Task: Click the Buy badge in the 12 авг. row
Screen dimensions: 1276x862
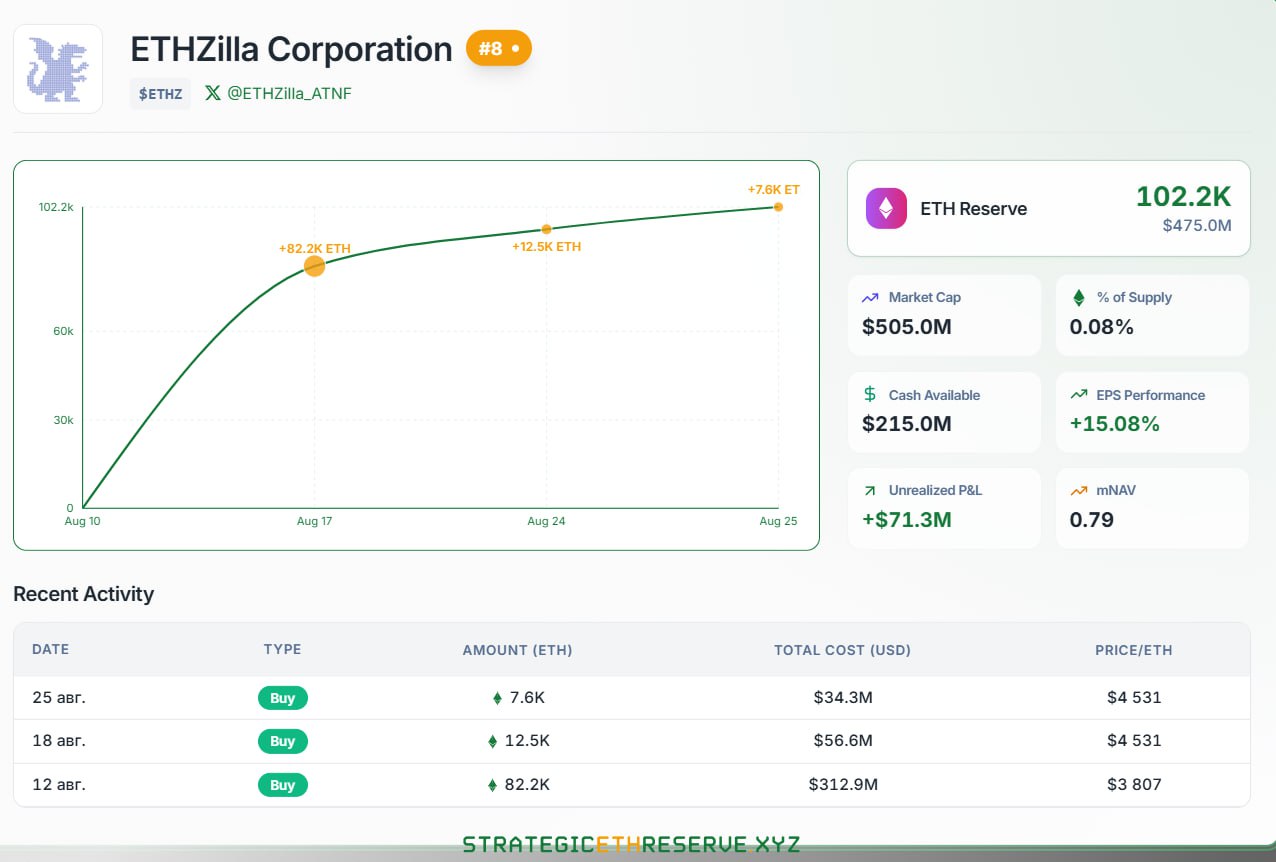Action: click(x=283, y=785)
